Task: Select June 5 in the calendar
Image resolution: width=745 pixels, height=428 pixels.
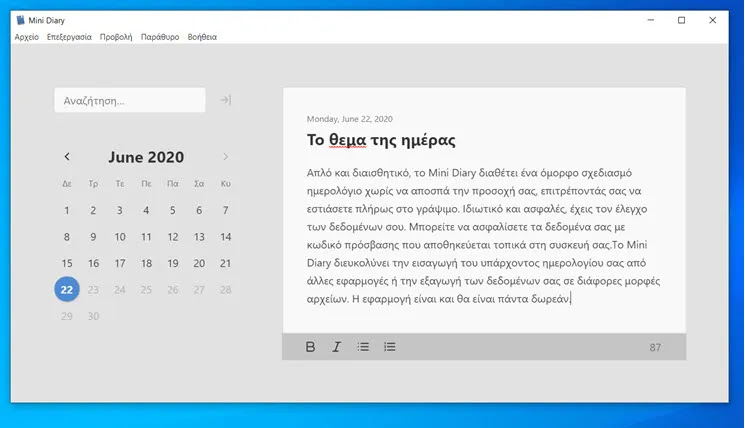Action: [x=172, y=210]
